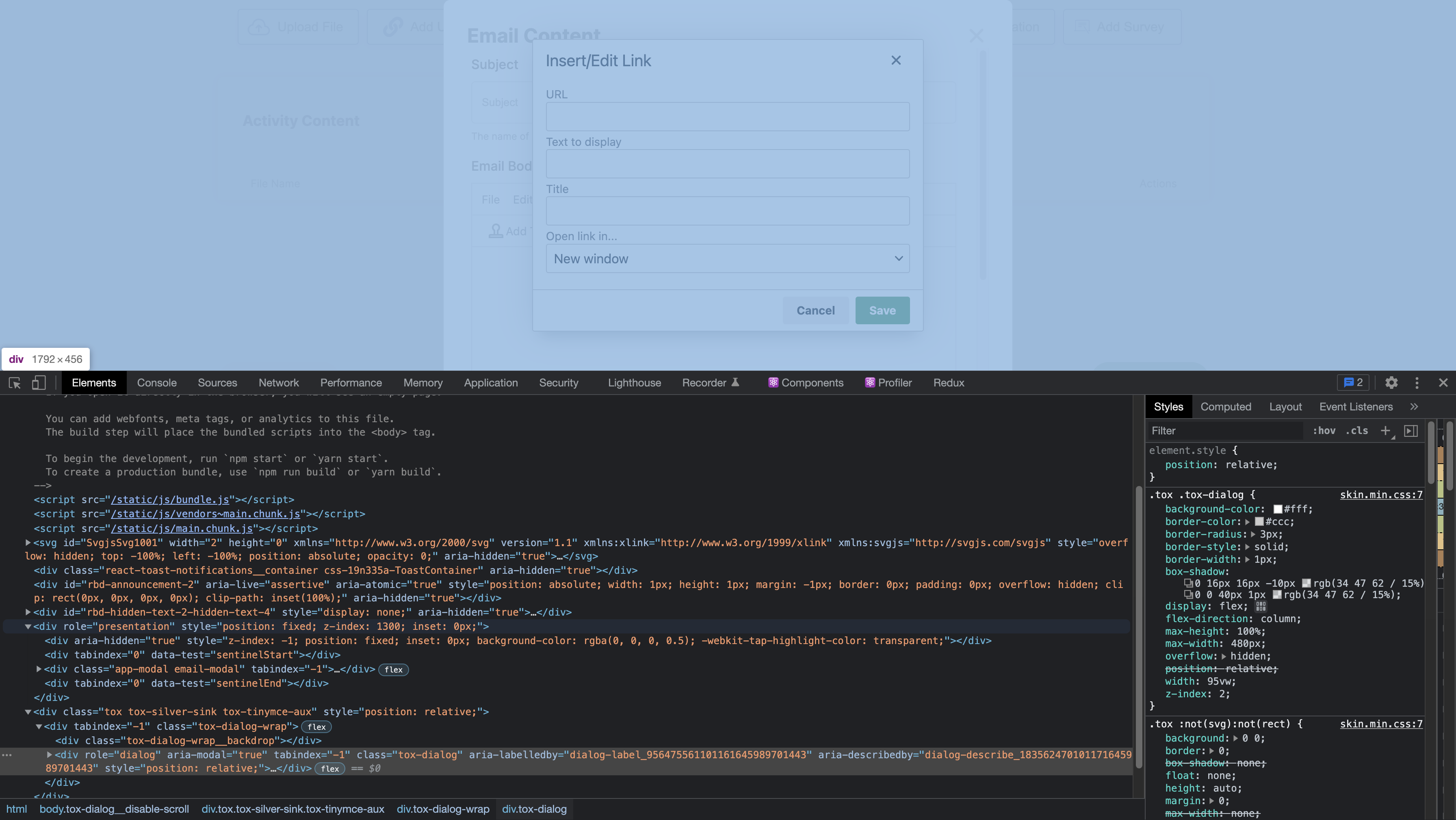
Task: Click Save in the Insert/Edit Link dialog
Action: (882, 310)
